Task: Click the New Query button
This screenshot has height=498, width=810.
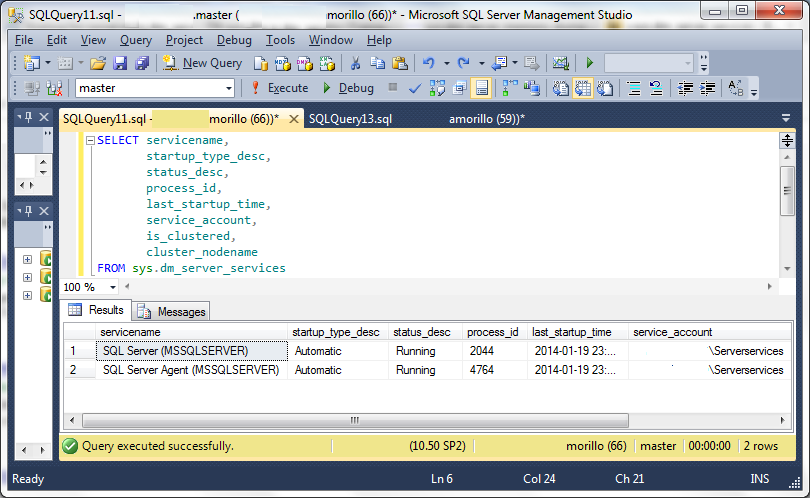Action: coord(202,63)
